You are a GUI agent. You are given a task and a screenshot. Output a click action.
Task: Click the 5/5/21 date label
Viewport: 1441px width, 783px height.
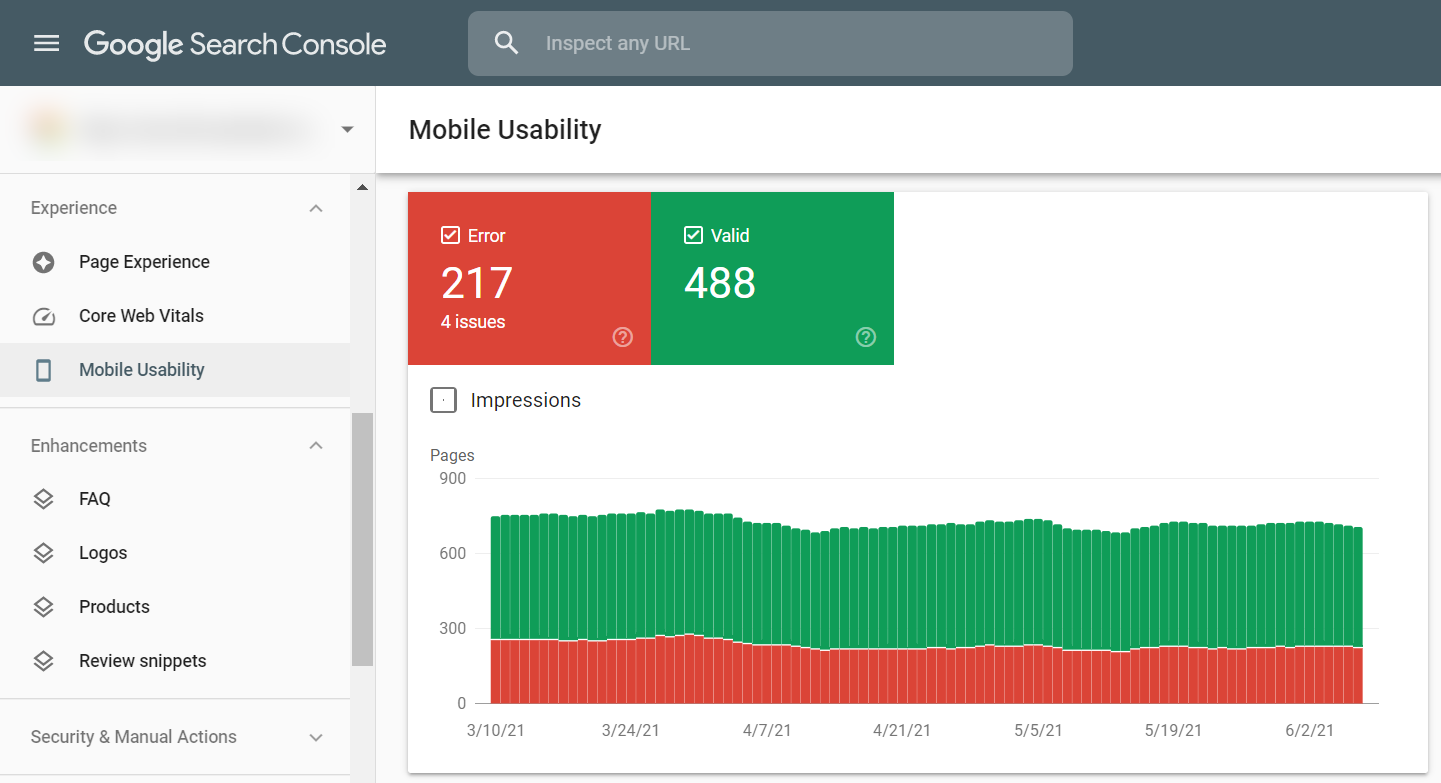[x=1038, y=731]
